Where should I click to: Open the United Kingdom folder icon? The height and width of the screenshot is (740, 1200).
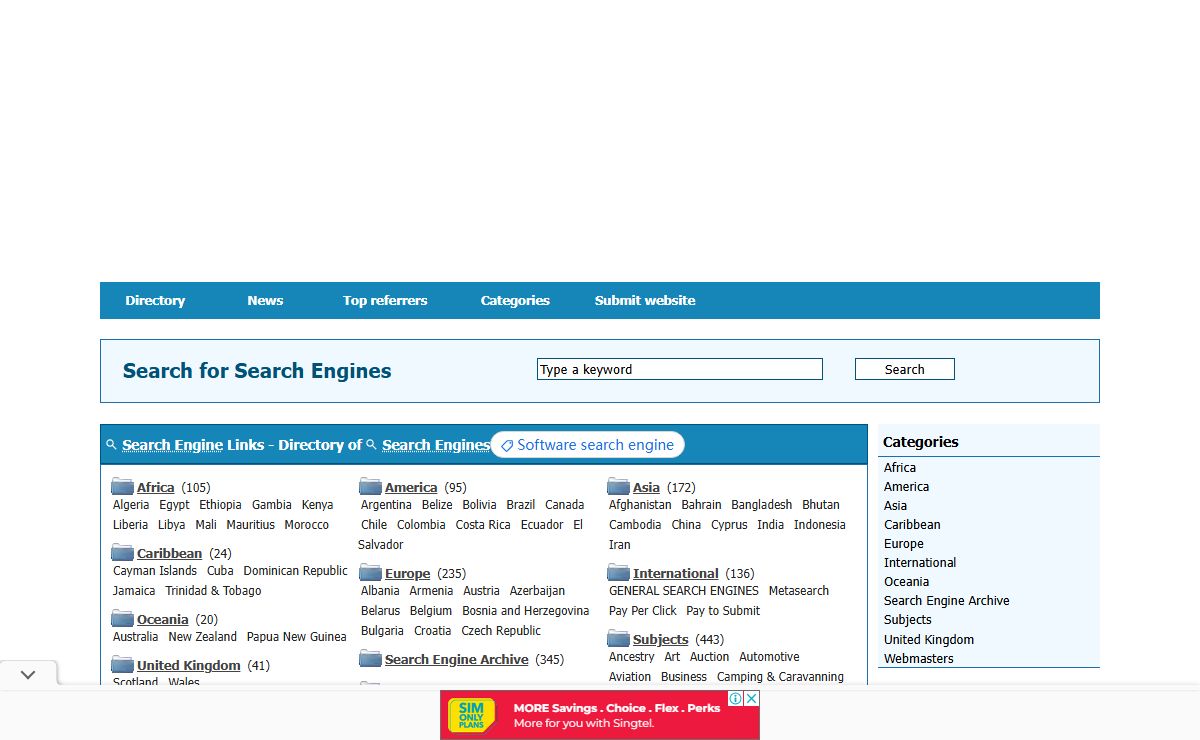pyautogui.click(x=122, y=665)
